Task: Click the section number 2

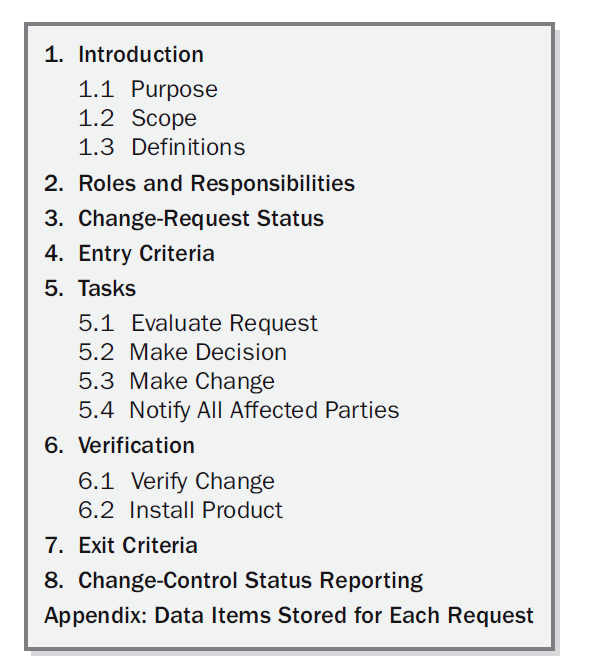Action: click(54, 183)
